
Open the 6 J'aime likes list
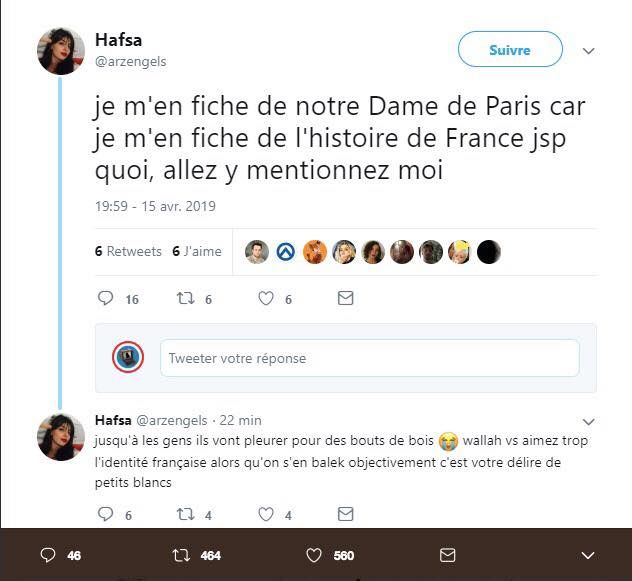tap(197, 252)
